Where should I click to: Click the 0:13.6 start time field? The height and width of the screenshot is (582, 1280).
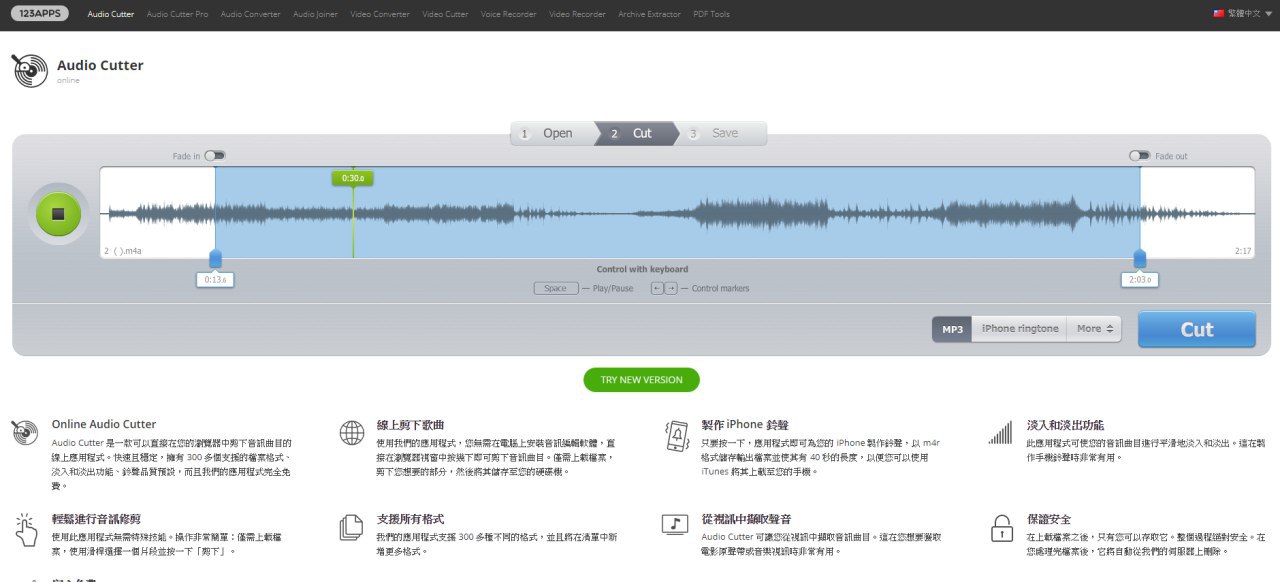(215, 280)
